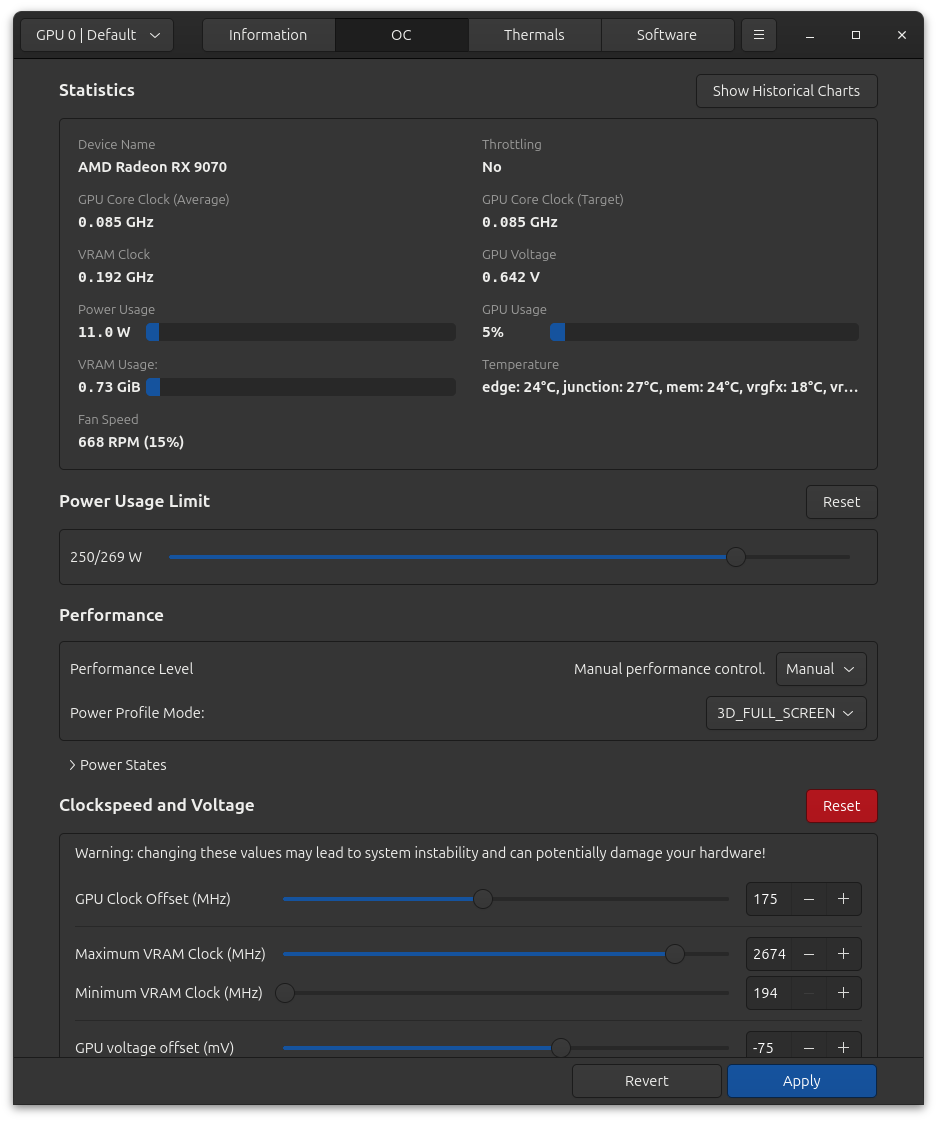
Task: Click the Power Usage Limit slider handle
Action: (x=736, y=557)
